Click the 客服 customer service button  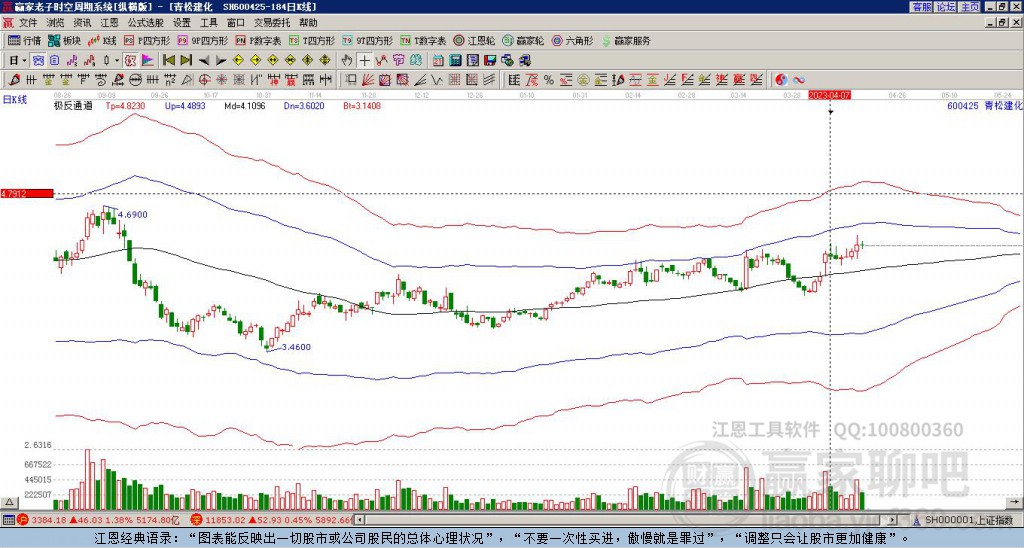921,6
